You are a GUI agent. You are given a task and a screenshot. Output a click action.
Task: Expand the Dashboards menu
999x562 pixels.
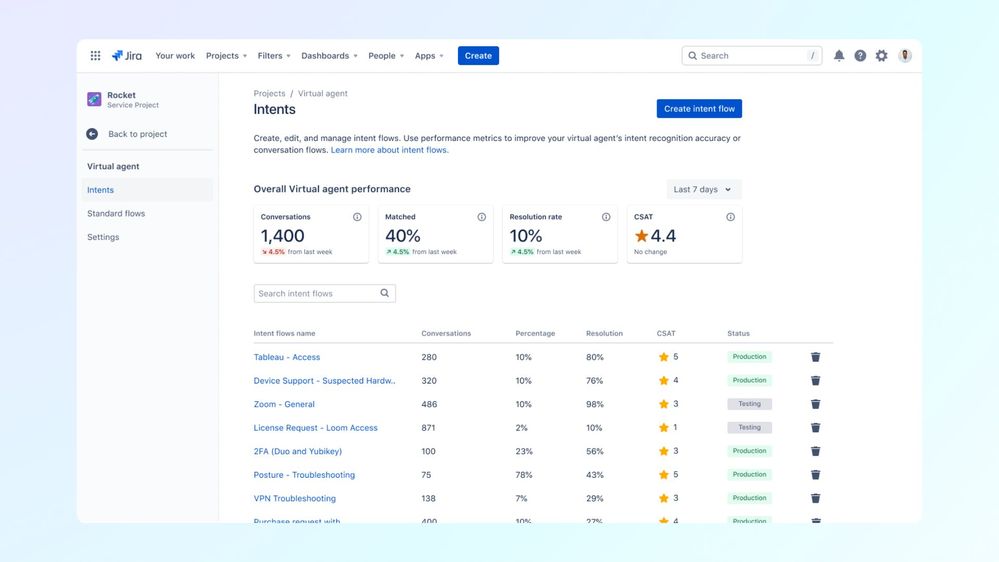pyautogui.click(x=329, y=55)
